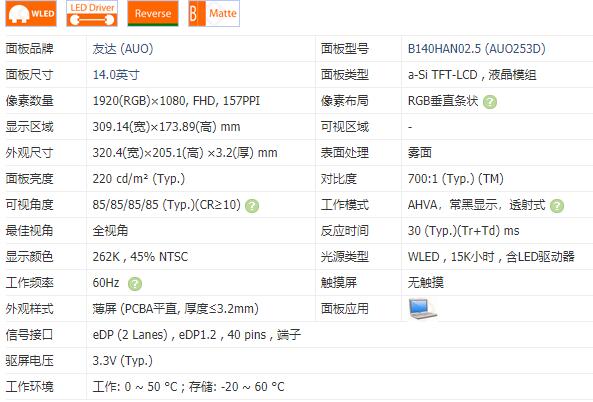Click the LED Driver badge icon
The width and height of the screenshot is (593, 402).
coord(92,14)
